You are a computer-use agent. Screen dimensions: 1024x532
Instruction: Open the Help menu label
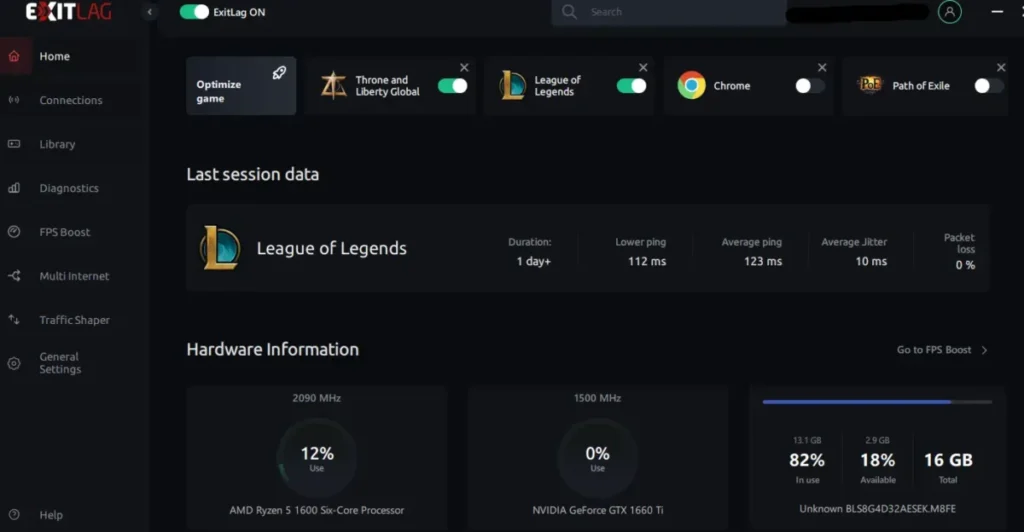coord(51,514)
